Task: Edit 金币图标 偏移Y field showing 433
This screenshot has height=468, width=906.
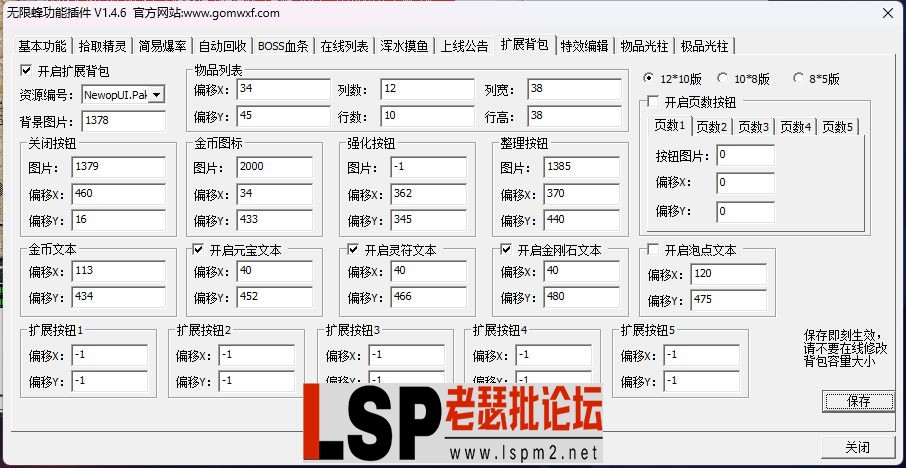Action: pos(274,221)
